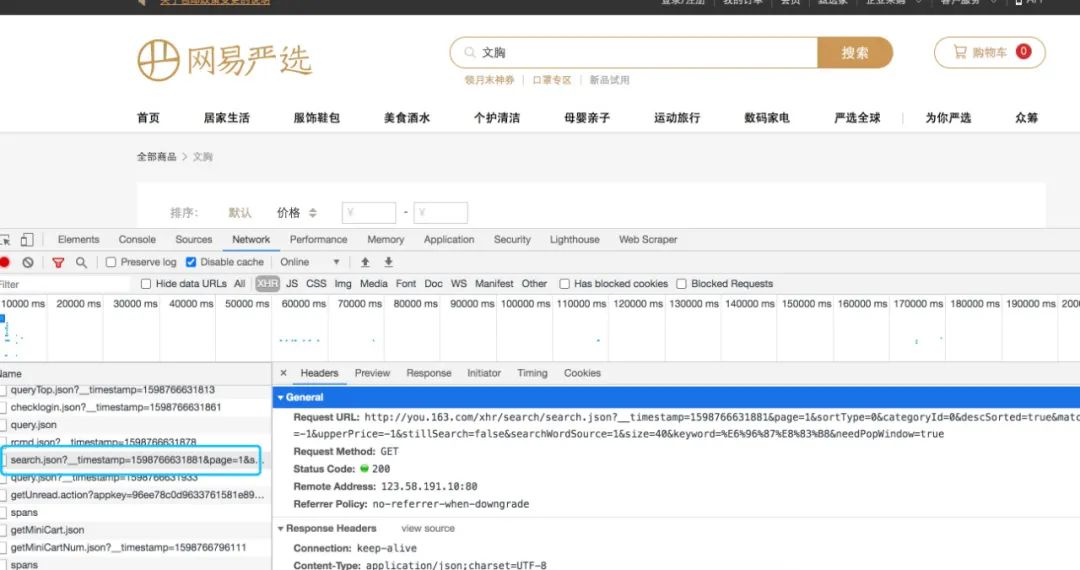Select search.json request row

click(135, 460)
